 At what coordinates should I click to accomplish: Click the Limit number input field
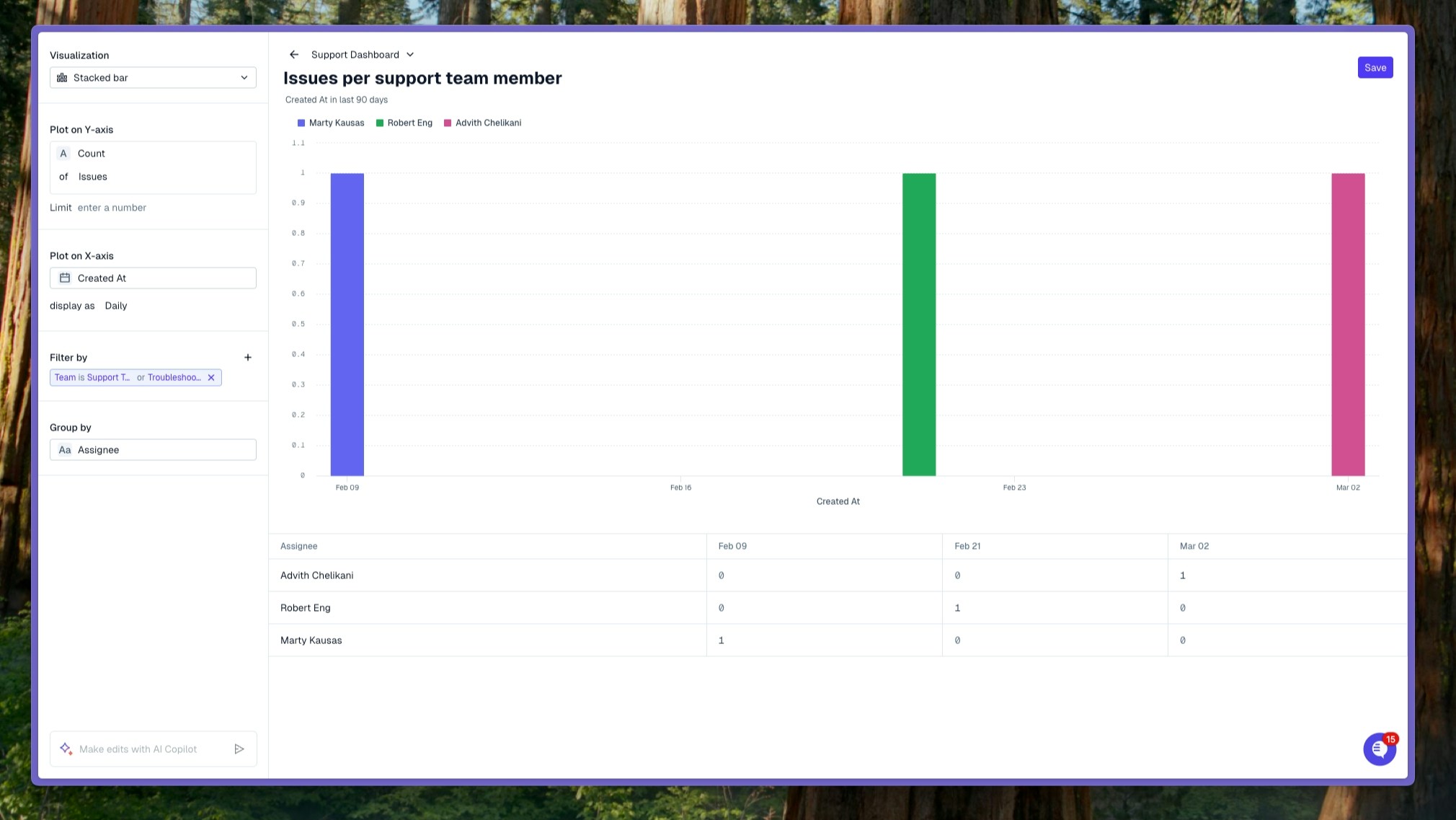[x=112, y=208]
